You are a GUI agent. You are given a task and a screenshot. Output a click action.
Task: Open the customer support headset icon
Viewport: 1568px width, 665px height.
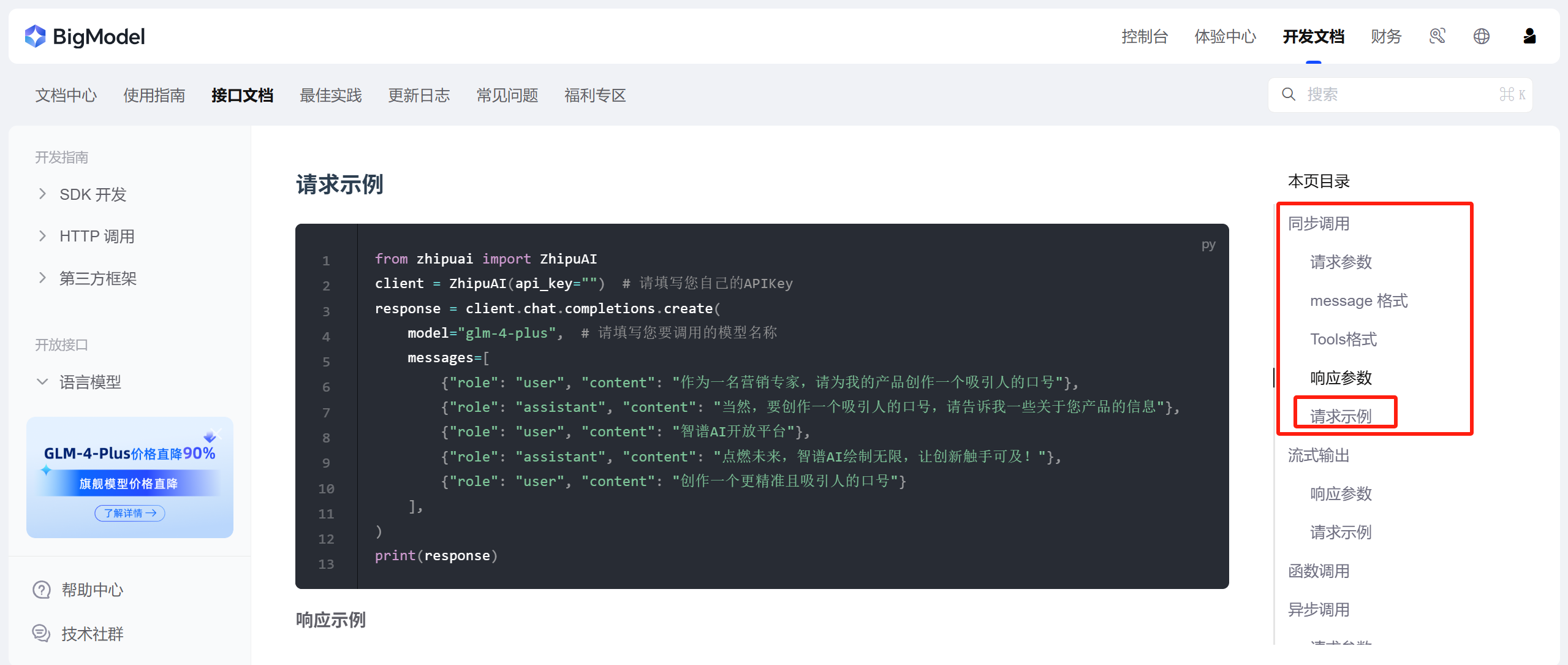click(x=1437, y=36)
